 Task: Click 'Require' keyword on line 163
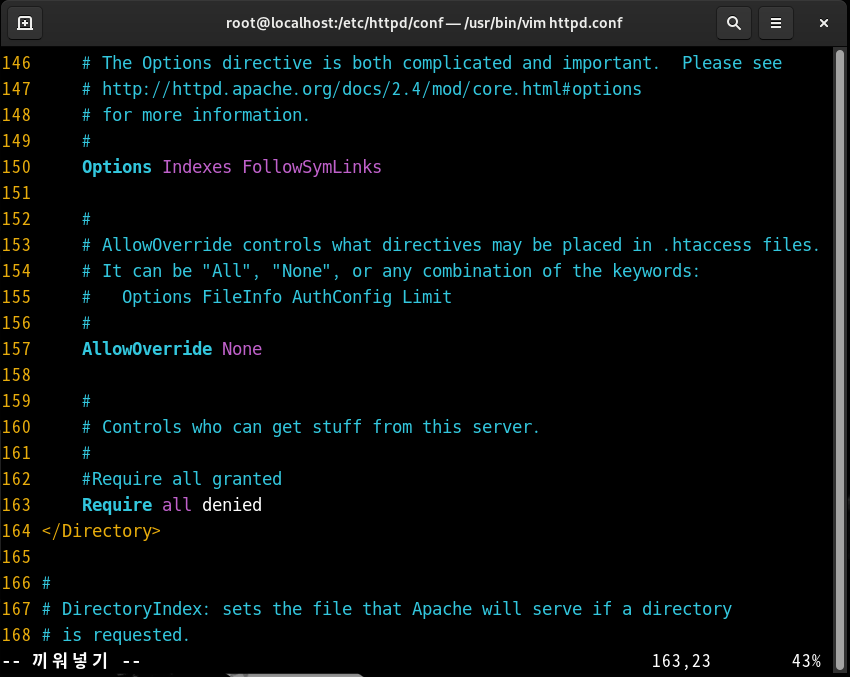pyautogui.click(x=117, y=505)
